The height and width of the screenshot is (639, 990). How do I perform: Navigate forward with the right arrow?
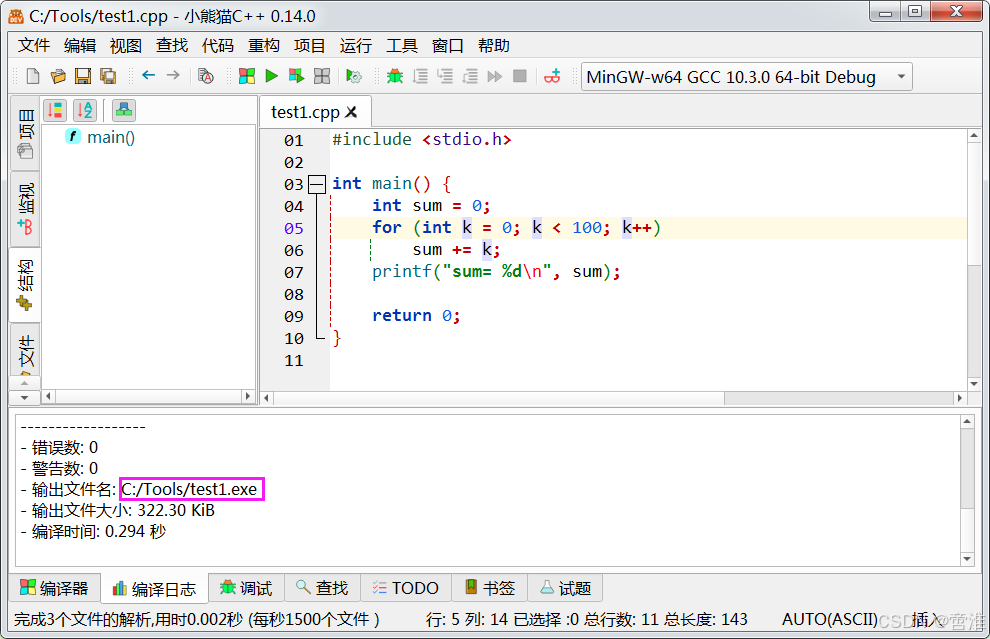173,76
